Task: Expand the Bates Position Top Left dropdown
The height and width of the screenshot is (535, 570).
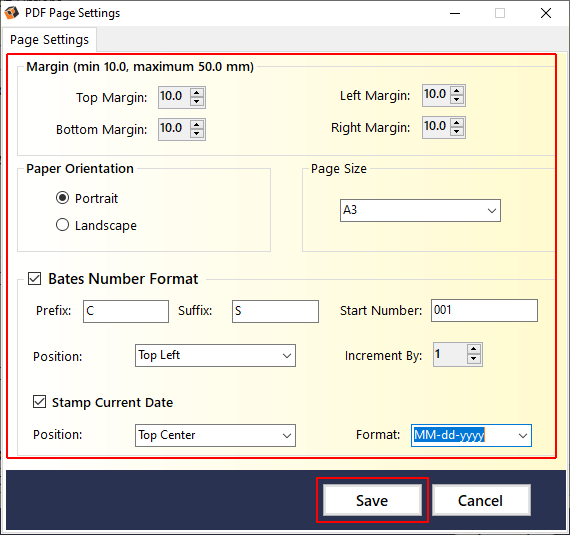Action: coord(215,355)
